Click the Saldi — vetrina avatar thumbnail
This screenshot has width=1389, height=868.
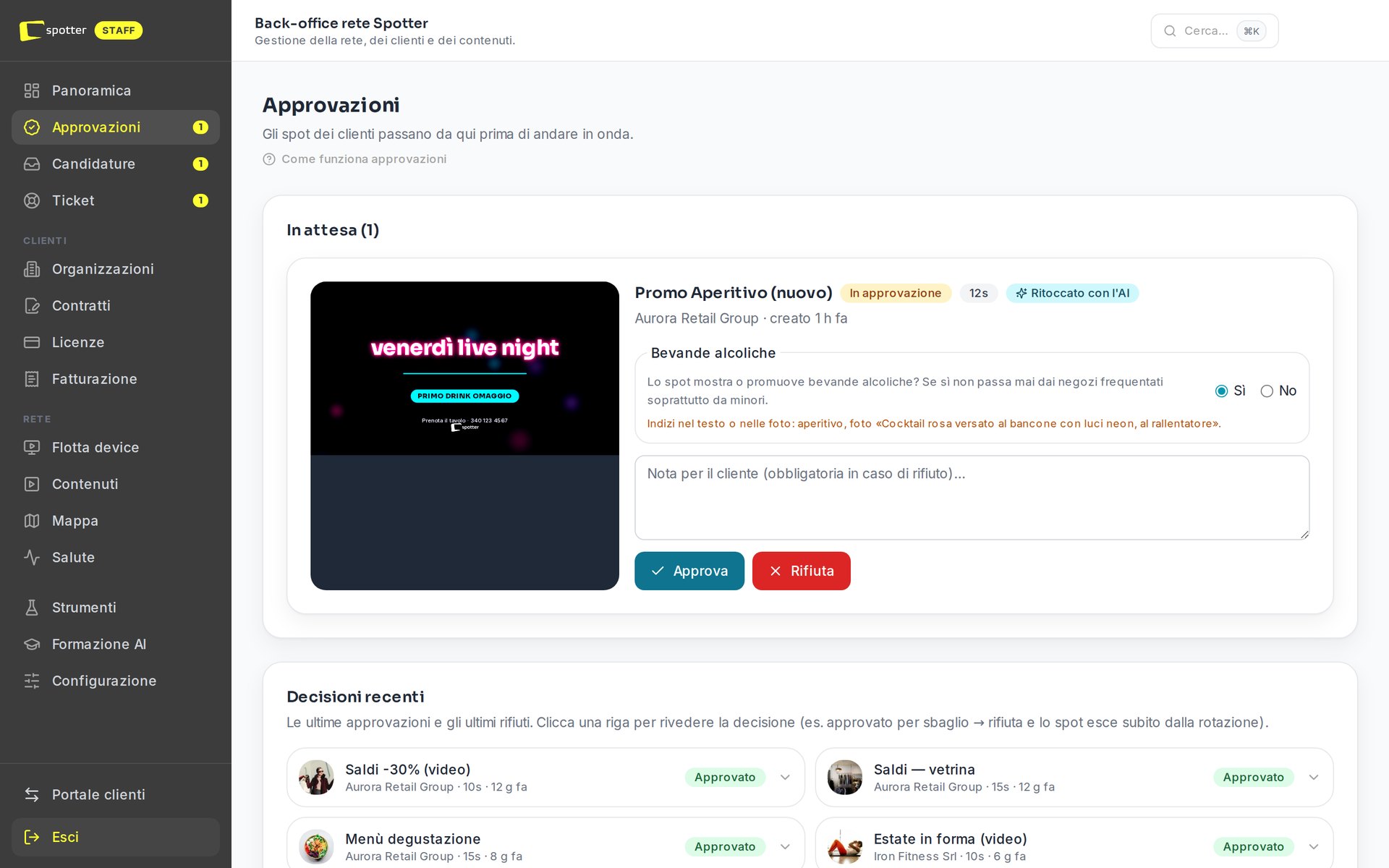point(845,778)
